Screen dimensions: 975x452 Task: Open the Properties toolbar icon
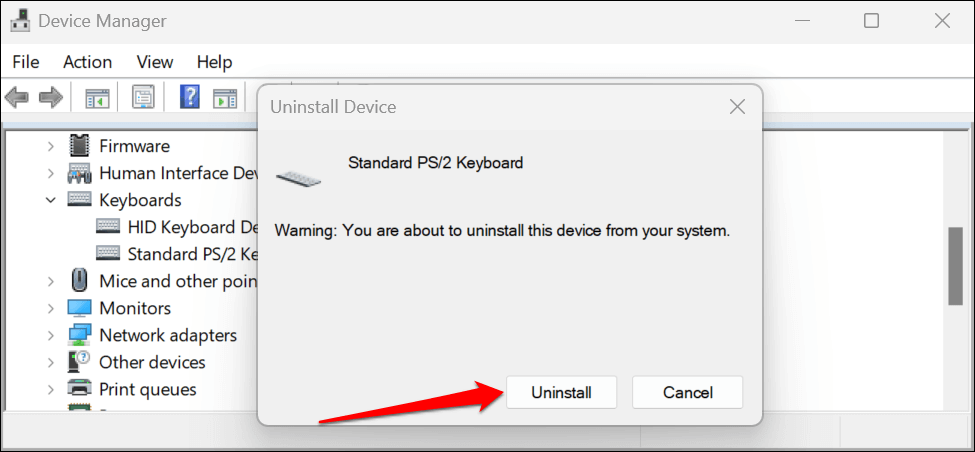coord(144,98)
